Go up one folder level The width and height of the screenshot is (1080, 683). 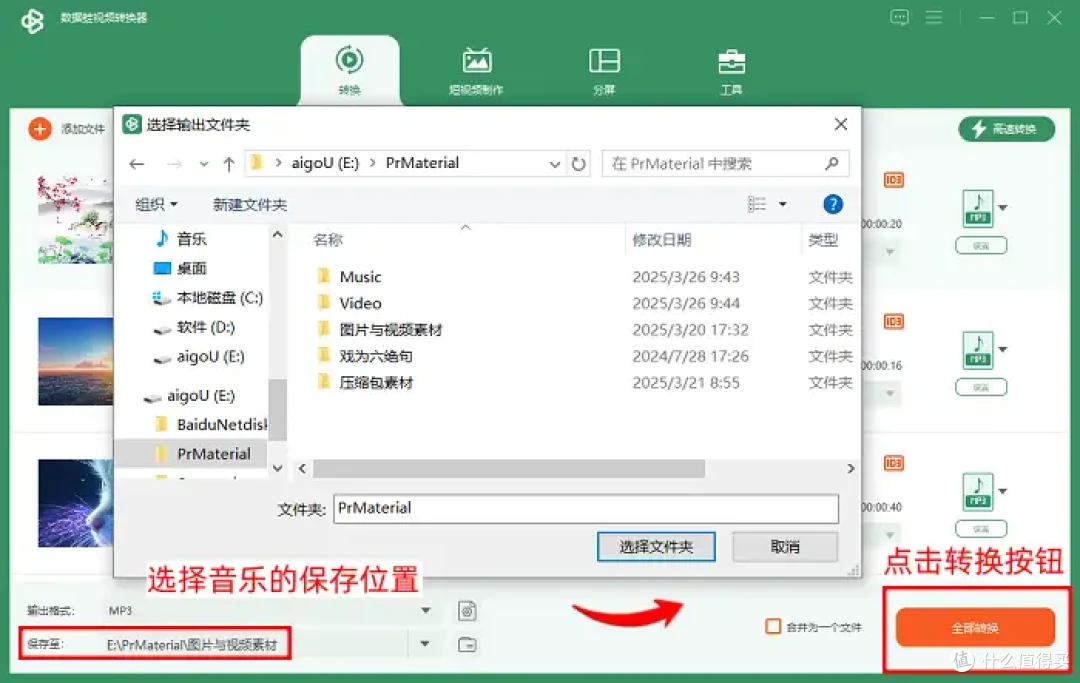tap(229, 164)
